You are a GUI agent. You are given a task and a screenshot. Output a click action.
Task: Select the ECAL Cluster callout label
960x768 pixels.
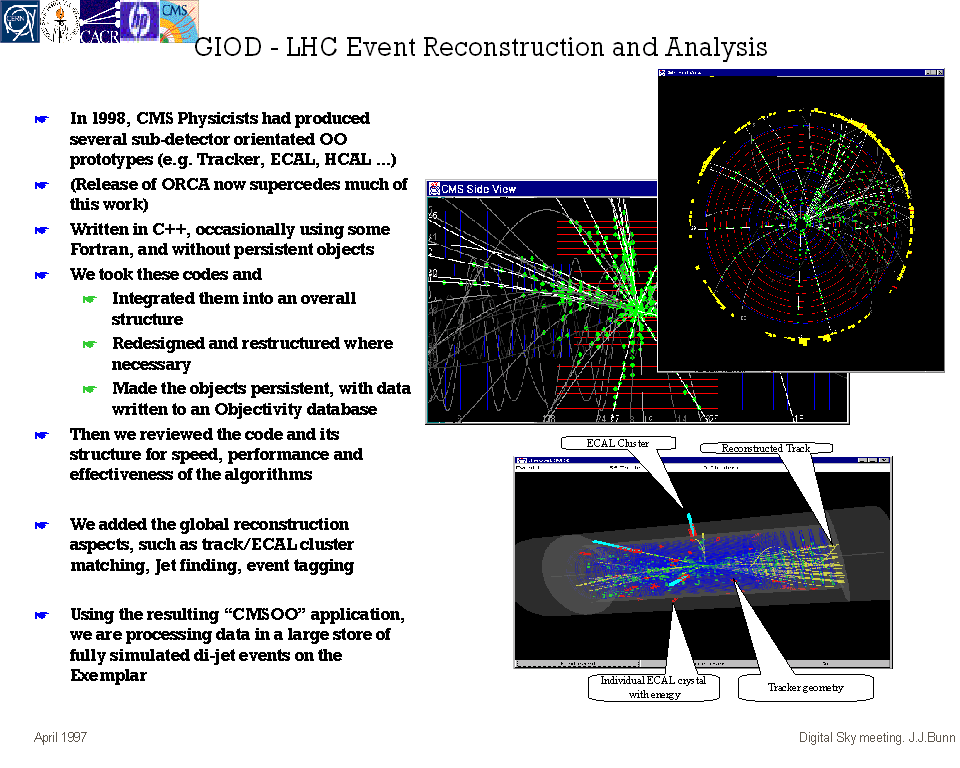617,443
